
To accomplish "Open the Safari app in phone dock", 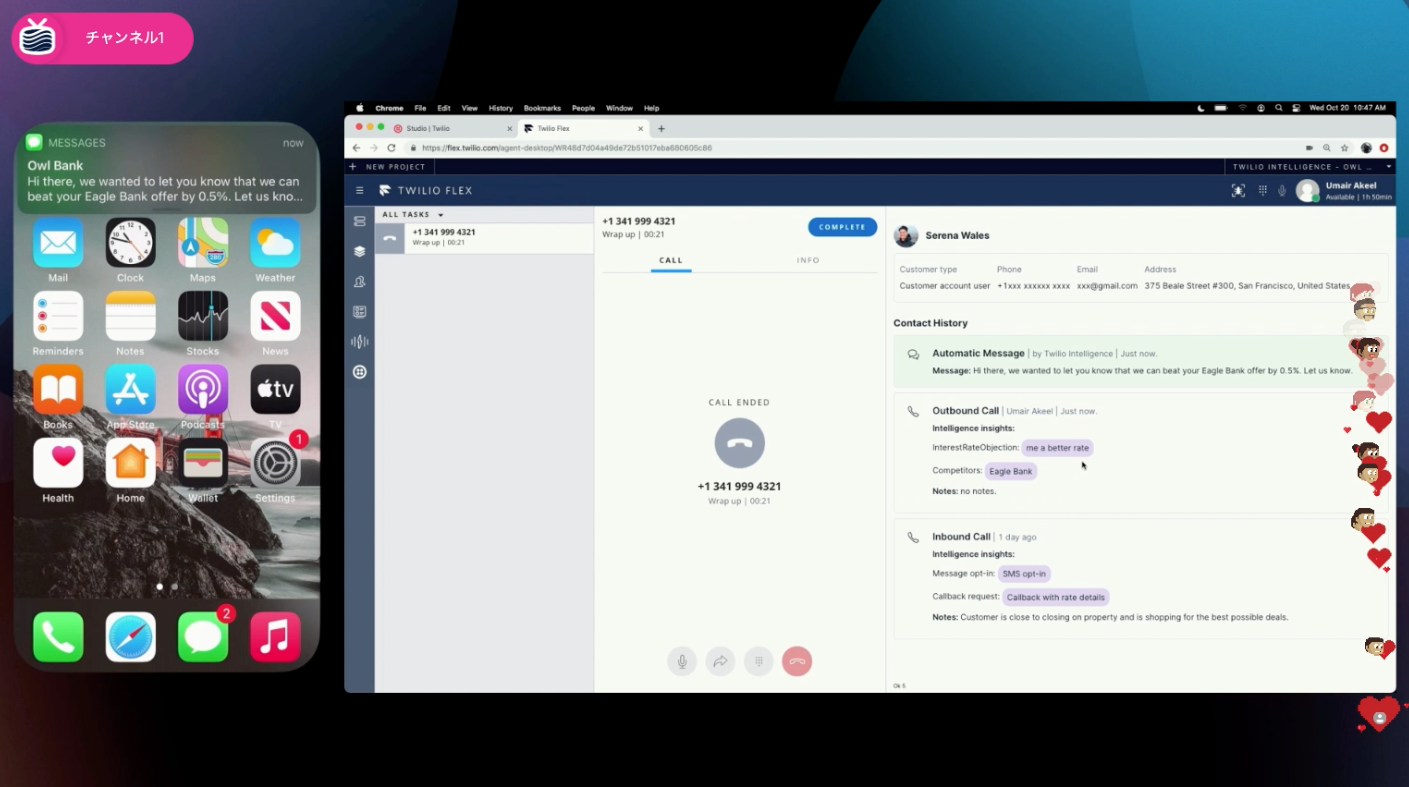I will click(x=131, y=637).
